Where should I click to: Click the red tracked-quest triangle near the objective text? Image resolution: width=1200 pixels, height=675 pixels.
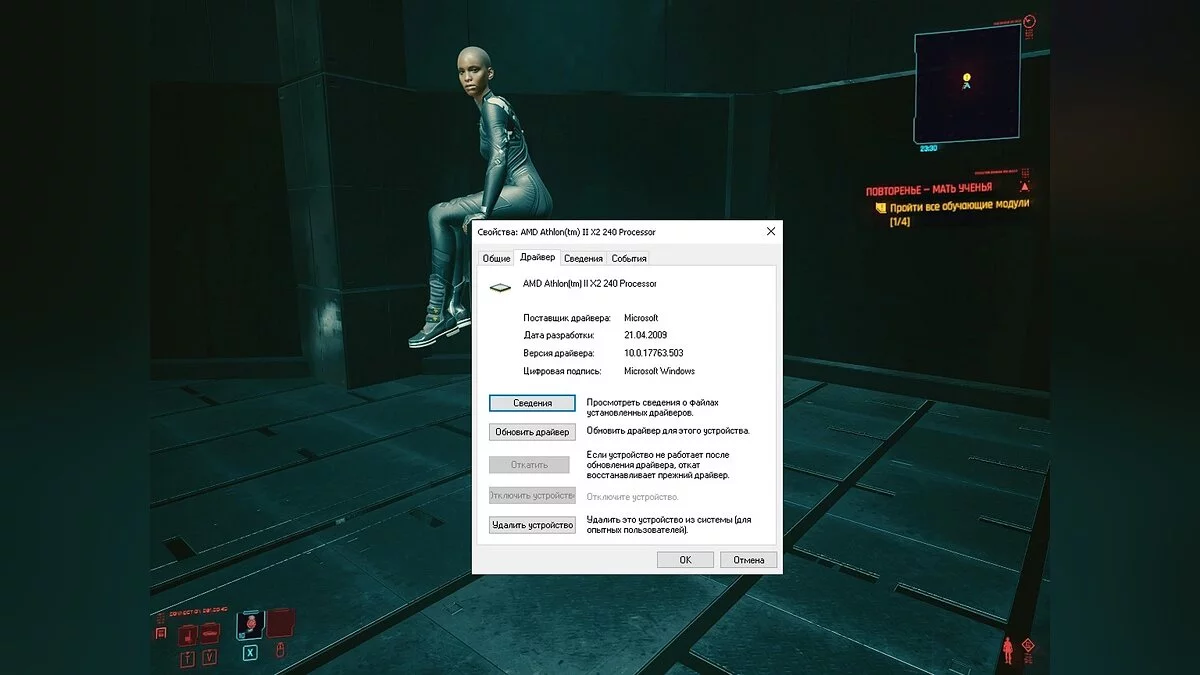[1025, 186]
